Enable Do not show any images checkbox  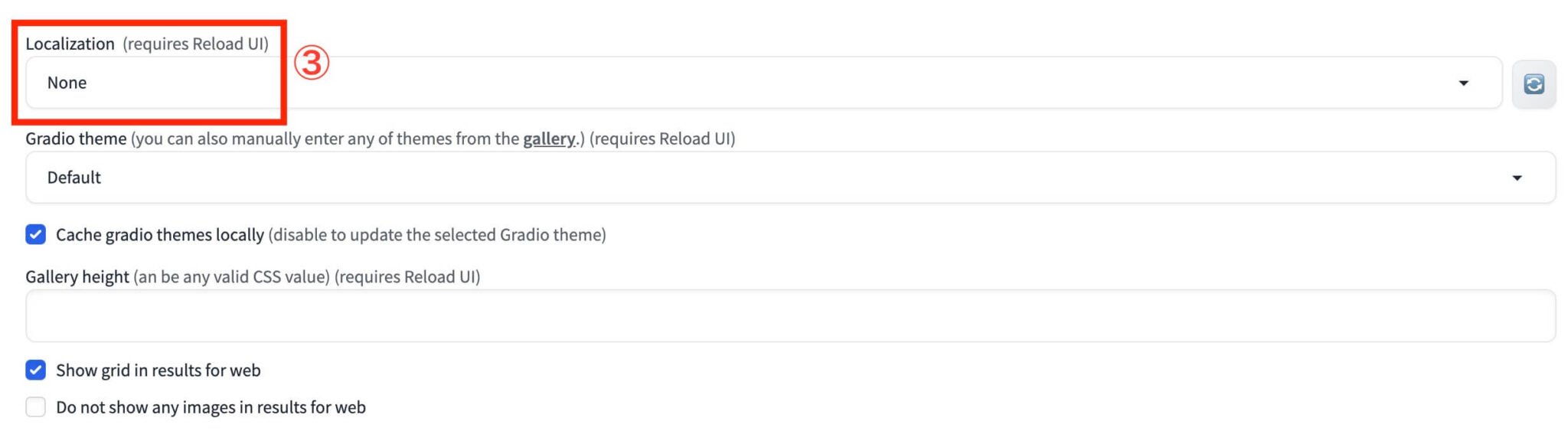pos(36,407)
